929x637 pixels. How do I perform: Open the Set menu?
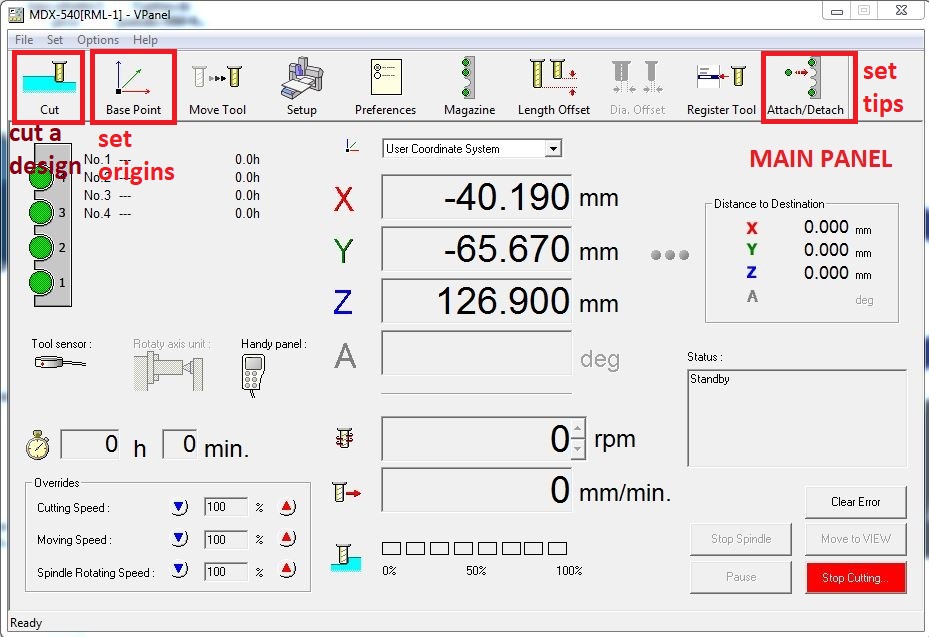click(x=55, y=40)
